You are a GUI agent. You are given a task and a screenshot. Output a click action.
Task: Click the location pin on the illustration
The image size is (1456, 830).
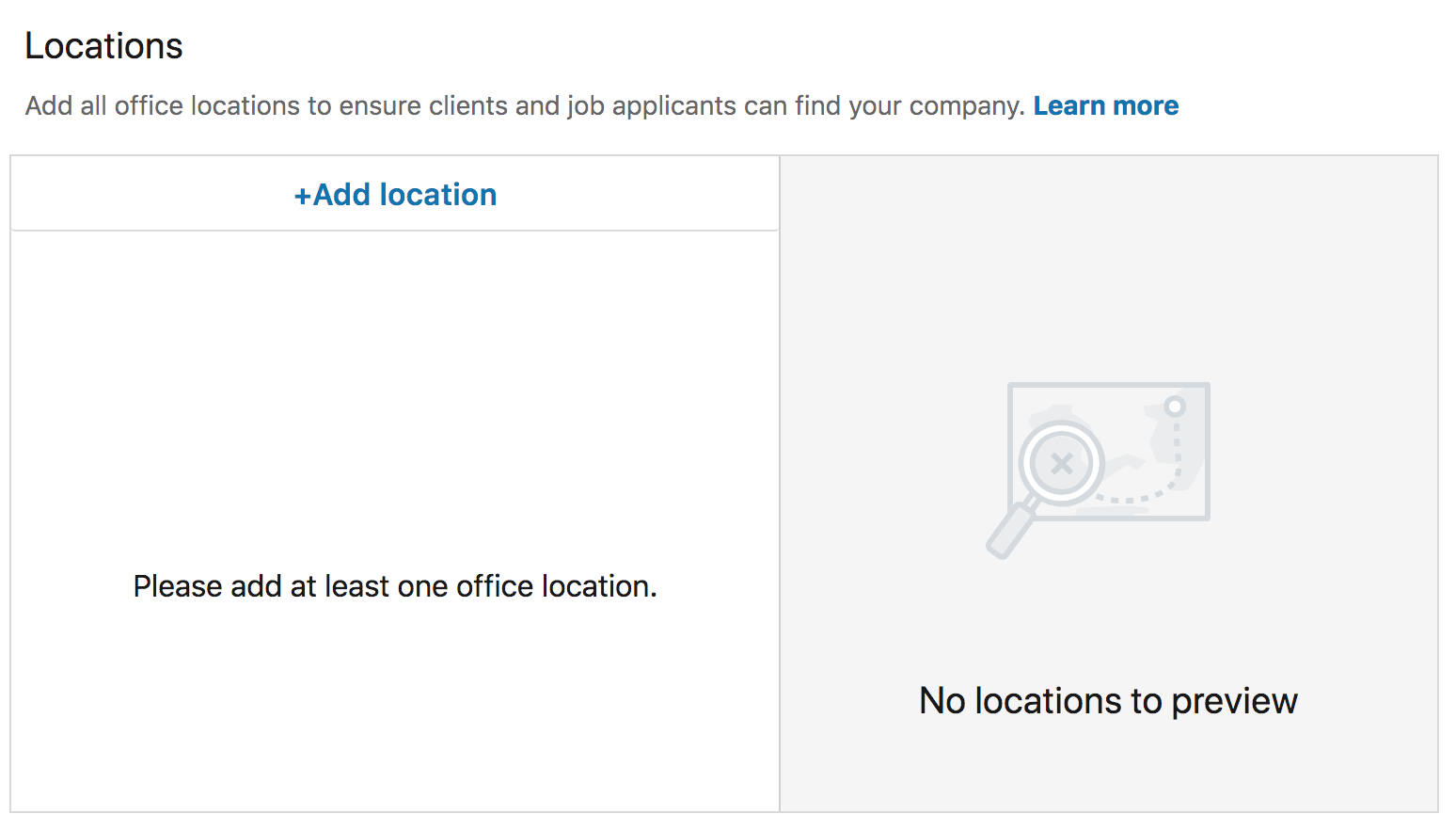click(1174, 405)
